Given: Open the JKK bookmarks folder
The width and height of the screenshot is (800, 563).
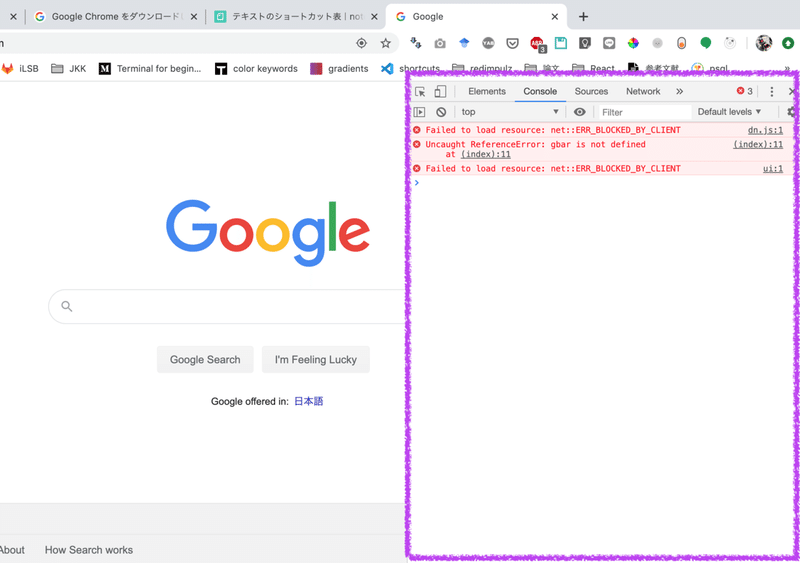Looking at the screenshot, I should [x=69, y=68].
